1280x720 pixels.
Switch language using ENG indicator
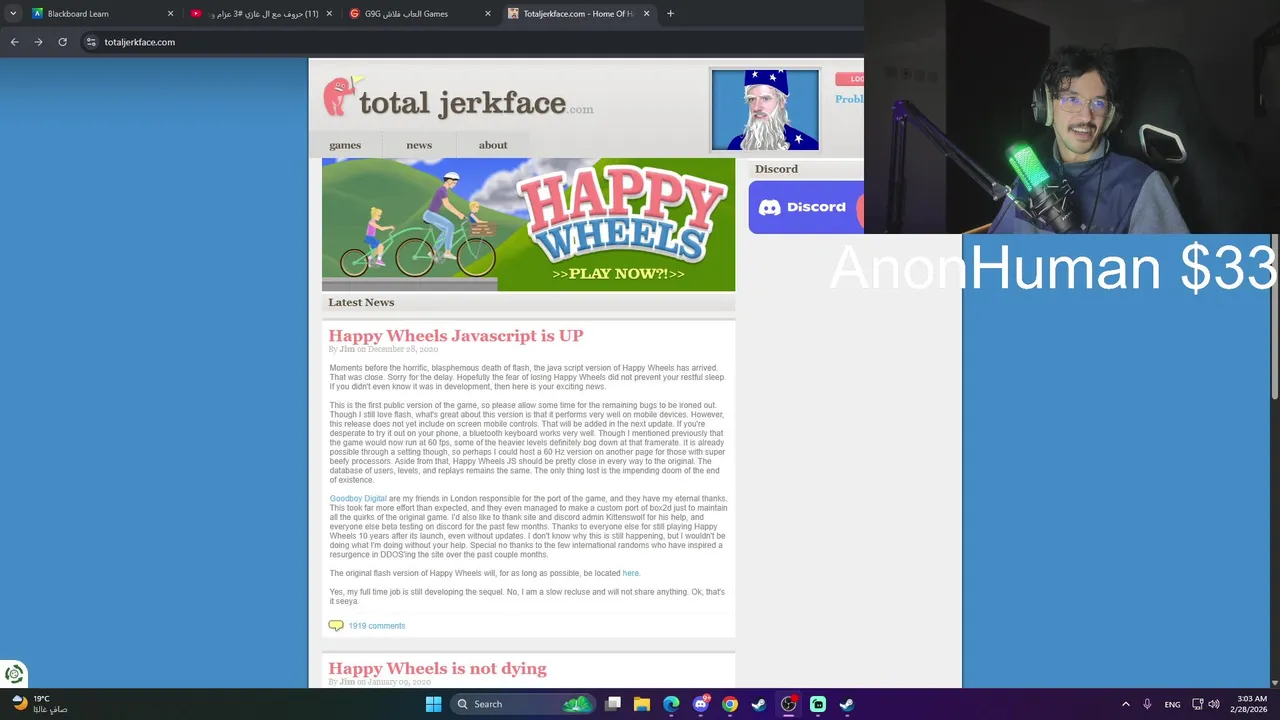tap(1172, 704)
